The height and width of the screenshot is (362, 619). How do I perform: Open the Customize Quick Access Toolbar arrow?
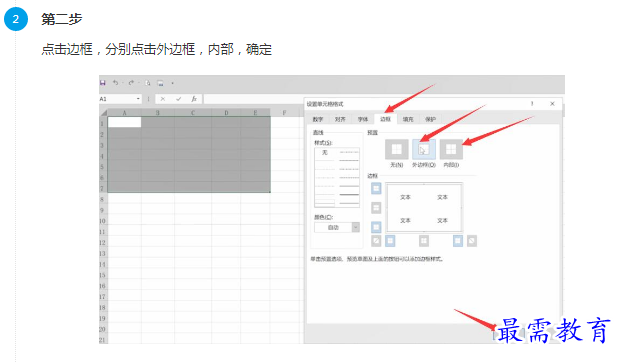173,83
